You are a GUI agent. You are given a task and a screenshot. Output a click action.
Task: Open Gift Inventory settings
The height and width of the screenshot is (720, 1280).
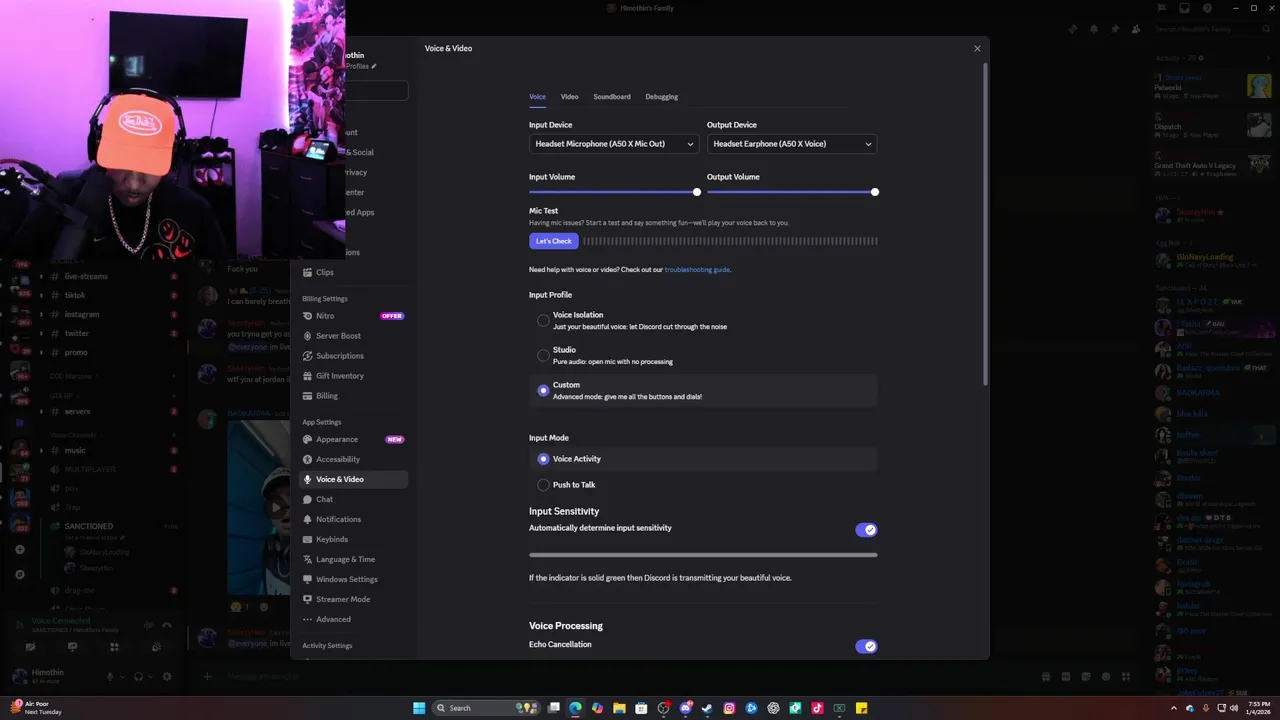(x=353, y=376)
